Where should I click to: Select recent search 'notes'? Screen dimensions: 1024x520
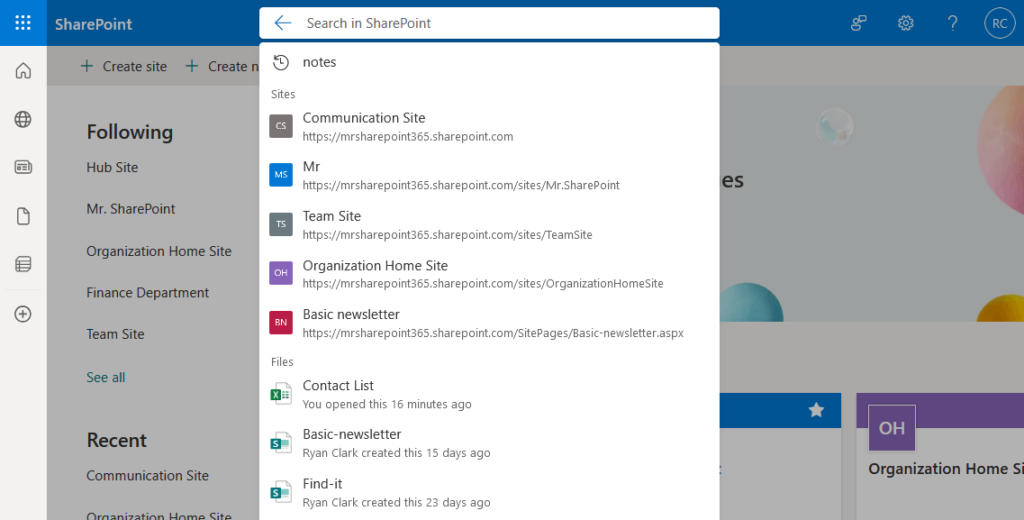(489, 62)
